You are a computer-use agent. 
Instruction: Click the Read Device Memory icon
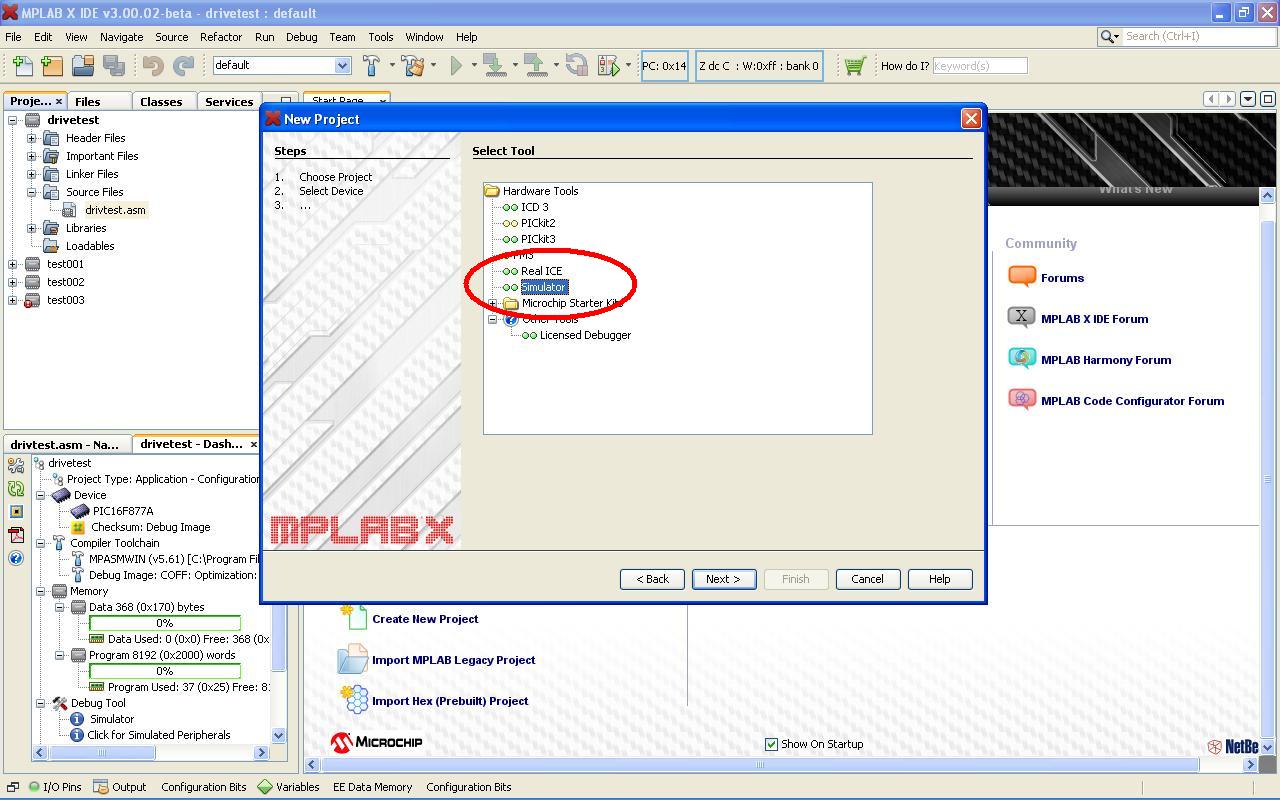point(536,66)
